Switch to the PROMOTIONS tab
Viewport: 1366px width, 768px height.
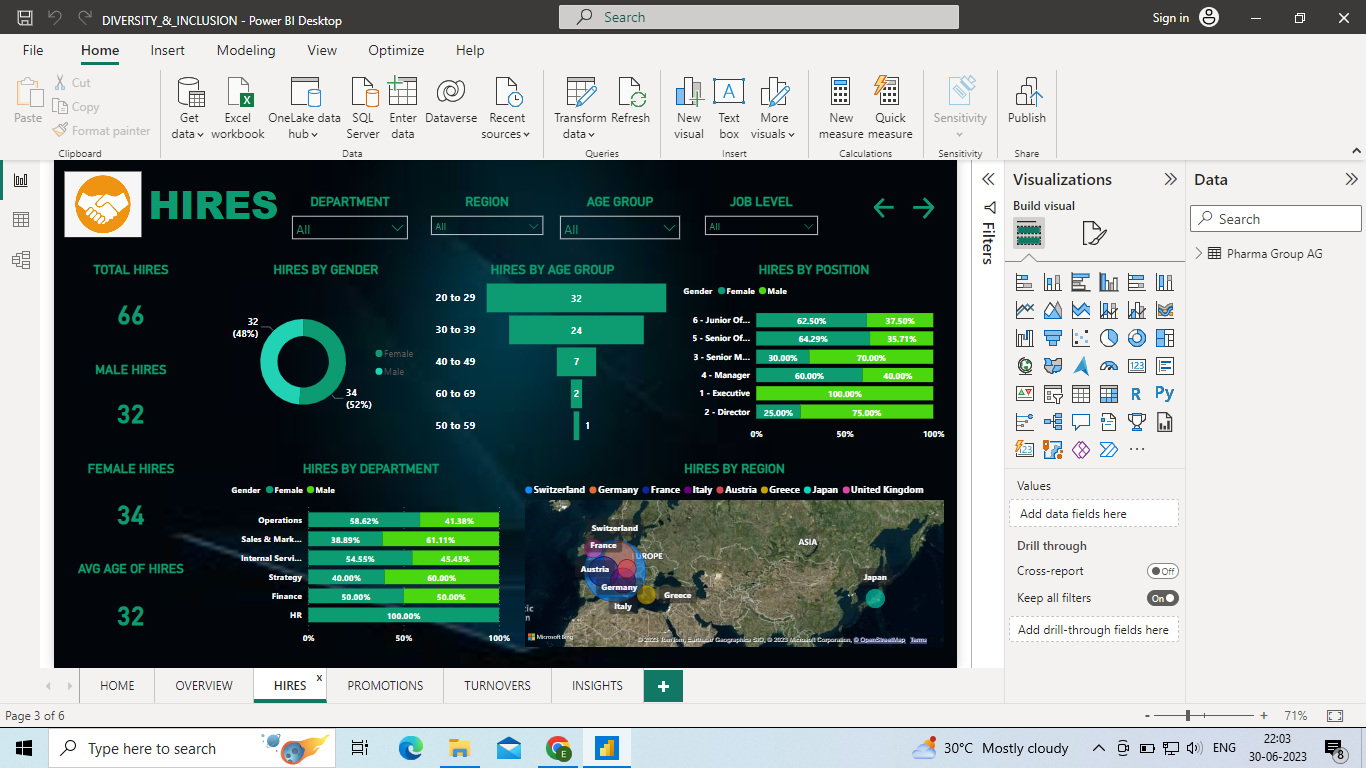[384, 686]
